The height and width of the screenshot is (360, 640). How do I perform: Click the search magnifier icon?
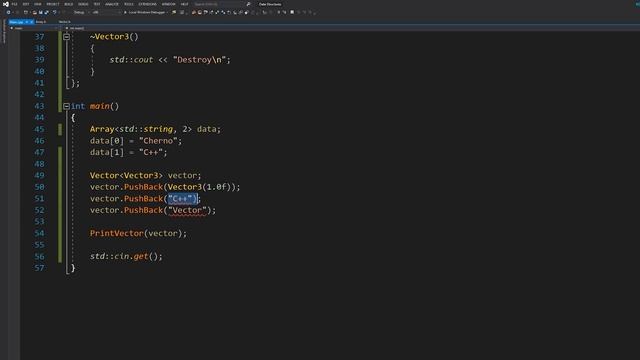point(248,4)
